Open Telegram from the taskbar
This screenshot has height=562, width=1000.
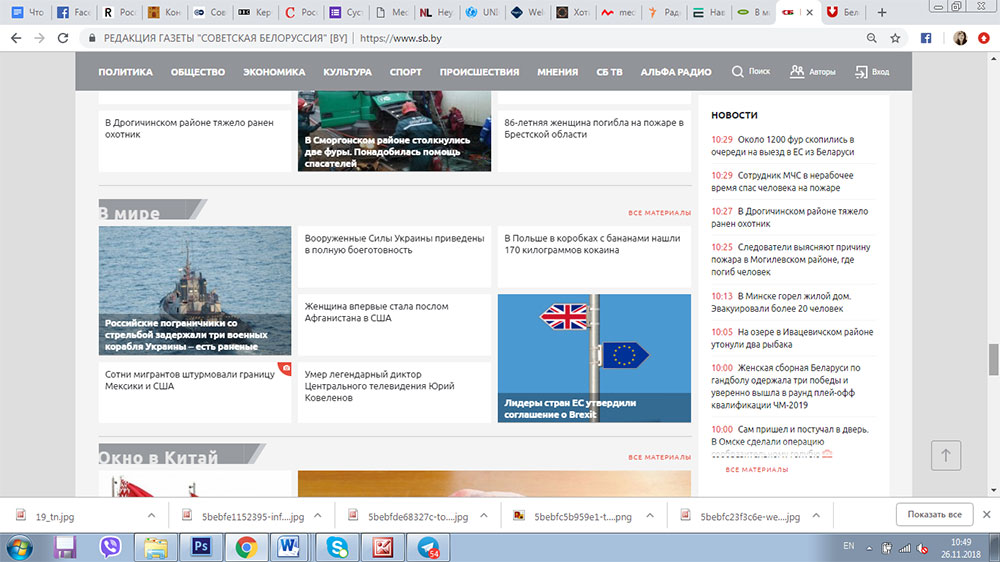click(429, 547)
